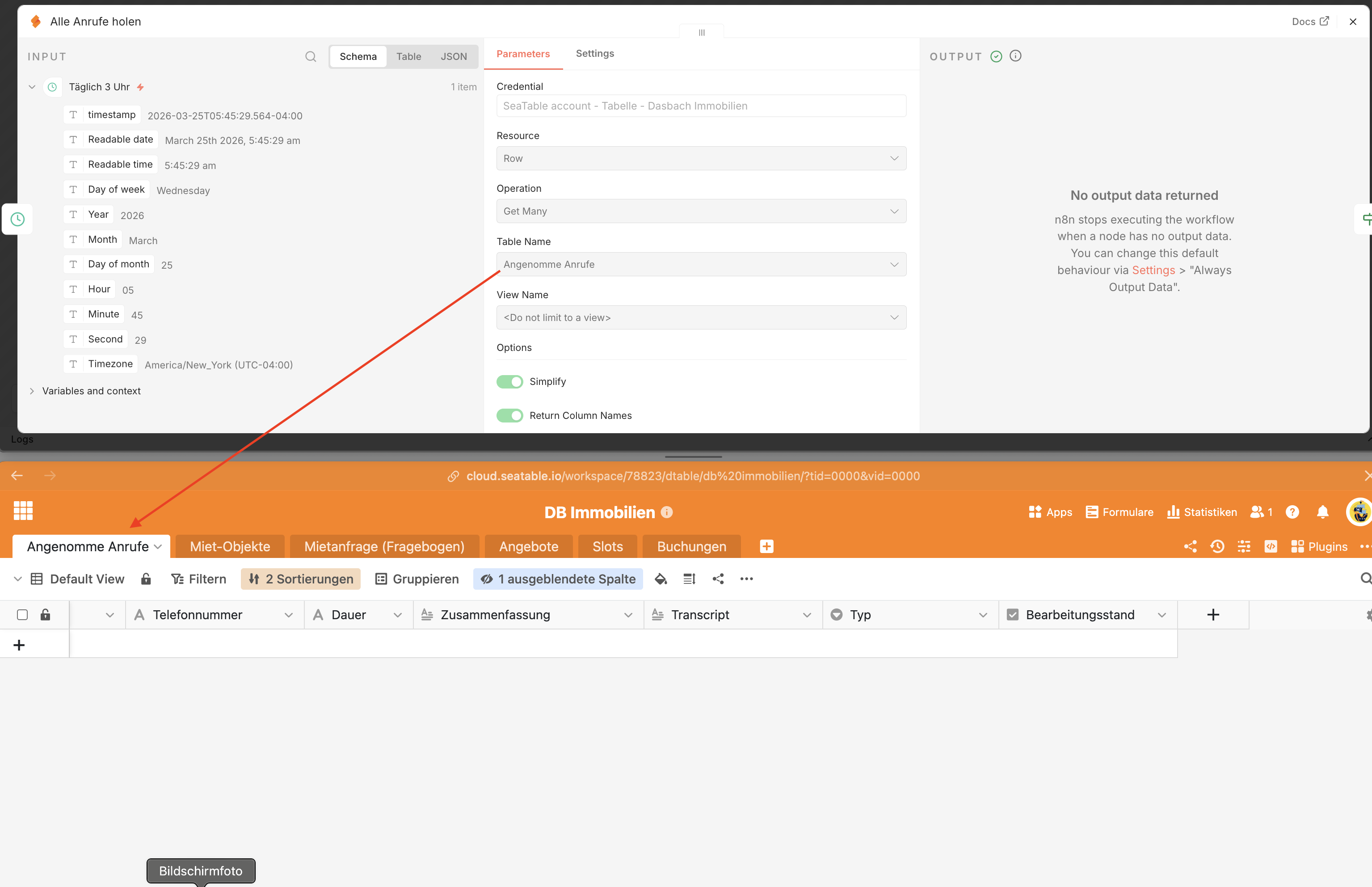Disable Return Column Names toggle
The image size is (1372, 887).
point(509,415)
